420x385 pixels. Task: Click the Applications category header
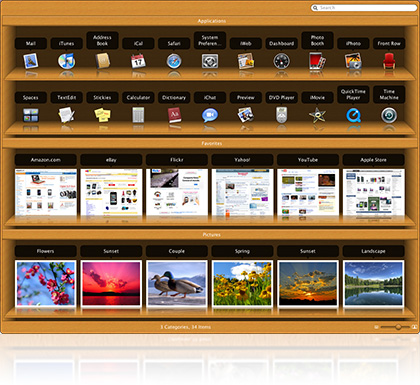212,21
